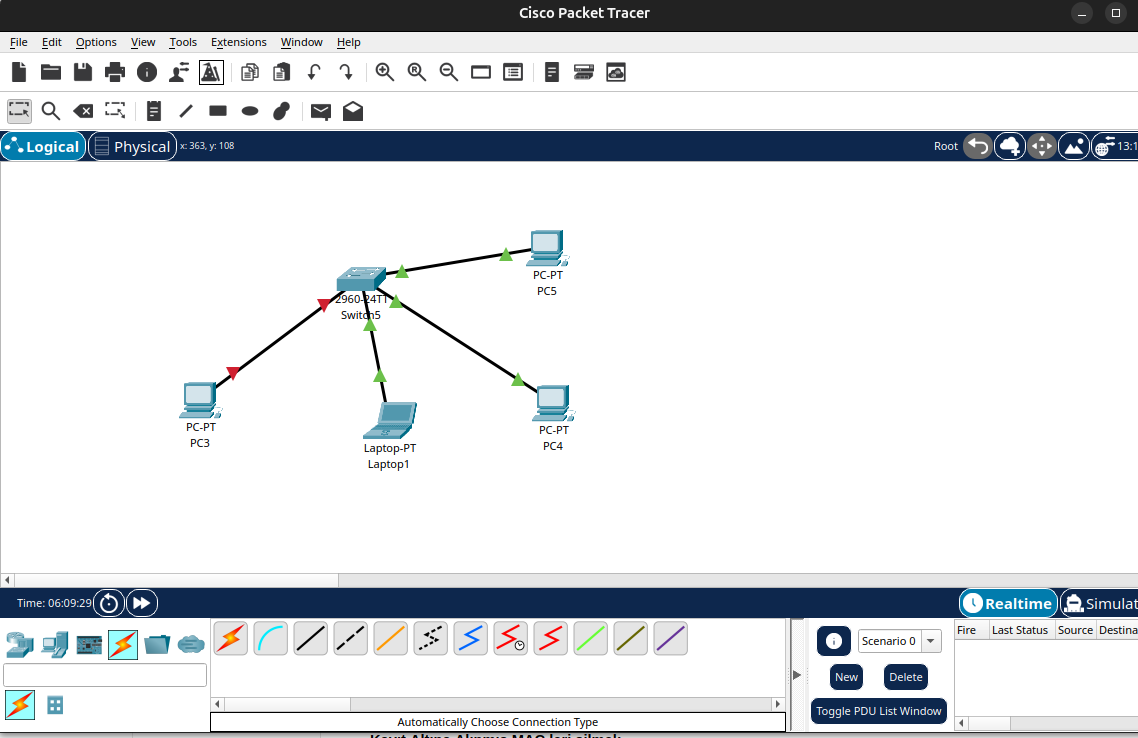This screenshot has height=738, width=1138.
Task: Select the Inspect magnifier tool
Action: [x=50, y=111]
